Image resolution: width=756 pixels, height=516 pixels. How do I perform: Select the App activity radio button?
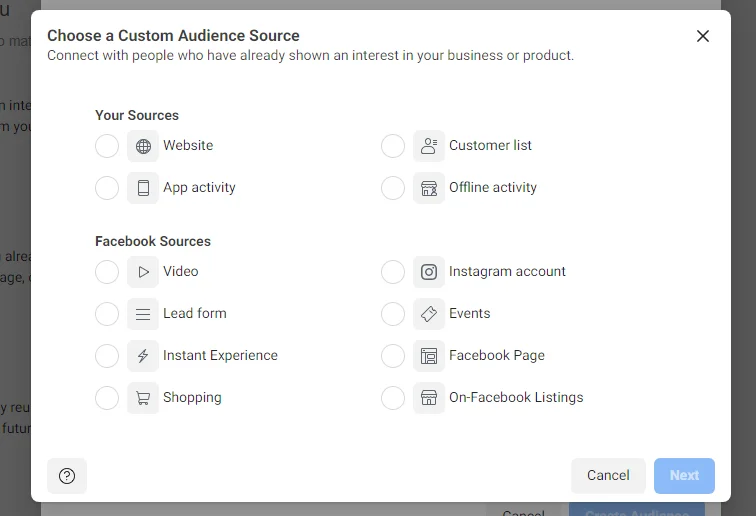(107, 188)
